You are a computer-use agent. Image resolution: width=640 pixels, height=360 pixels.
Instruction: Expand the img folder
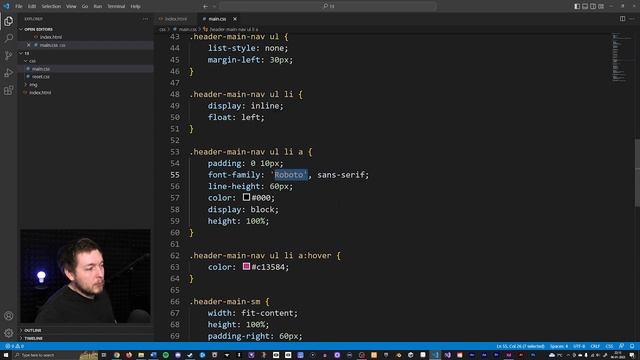(33, 84)
